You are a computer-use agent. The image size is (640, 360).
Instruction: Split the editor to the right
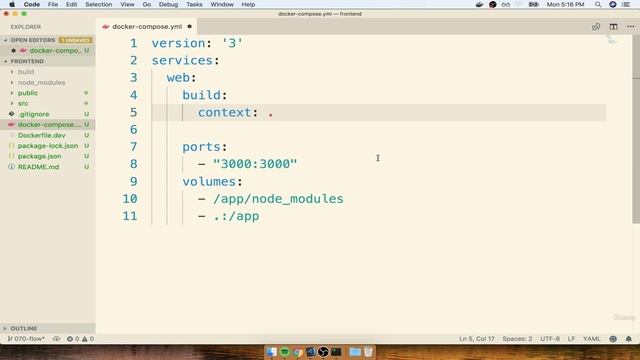point(613,27)
